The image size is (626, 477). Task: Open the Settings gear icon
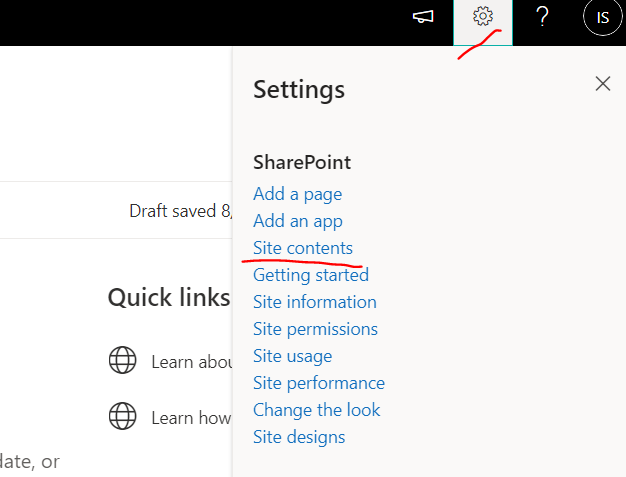(483, 17)
